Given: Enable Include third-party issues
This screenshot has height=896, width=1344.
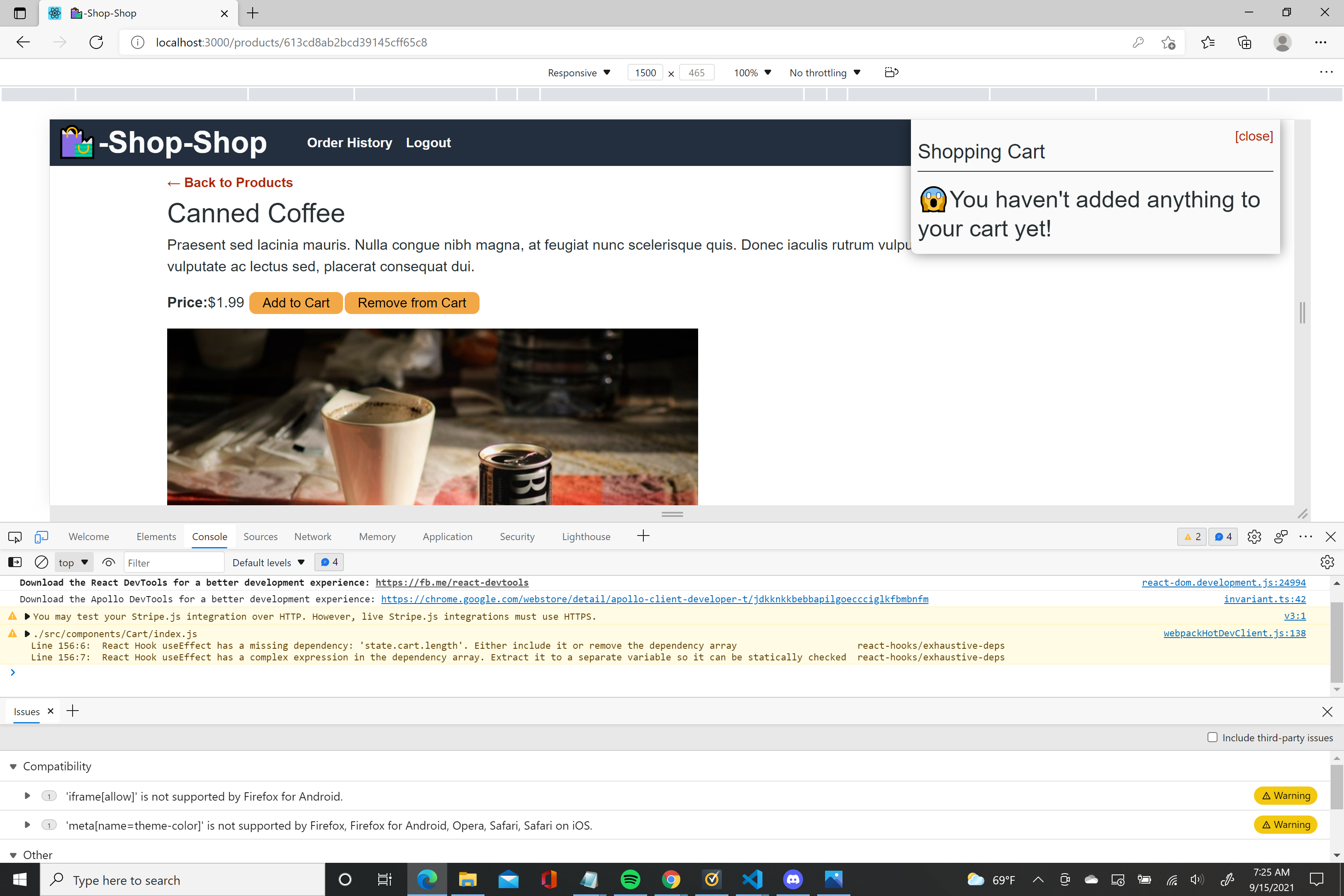Looking at the screenshot, I should click(1212, 737).
